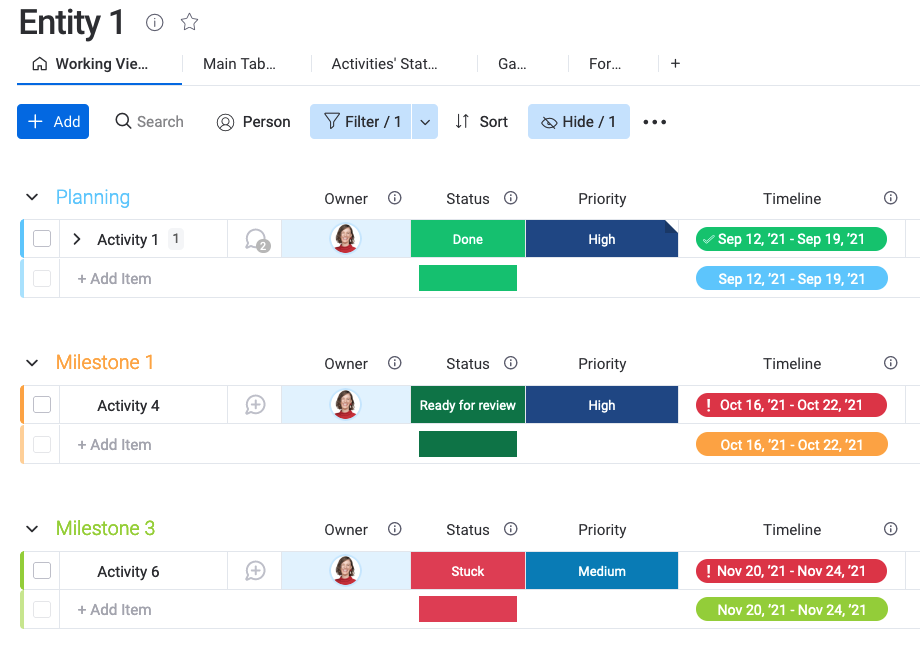
Task: Click Milestone 3 green summary timeline
Action: [x=792, y=609]
